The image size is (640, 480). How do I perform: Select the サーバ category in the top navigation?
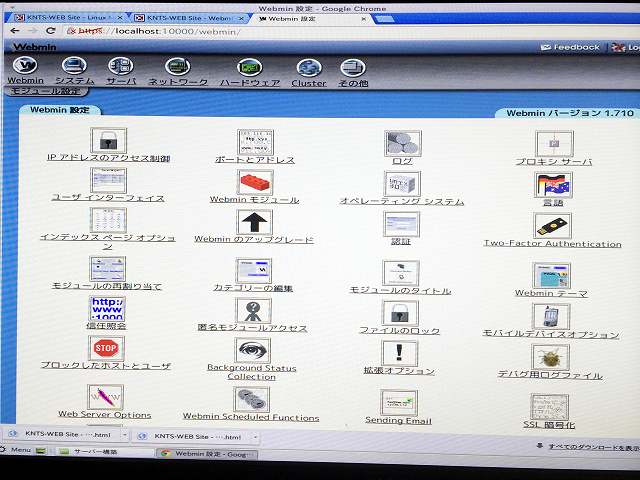pos(121,71)
